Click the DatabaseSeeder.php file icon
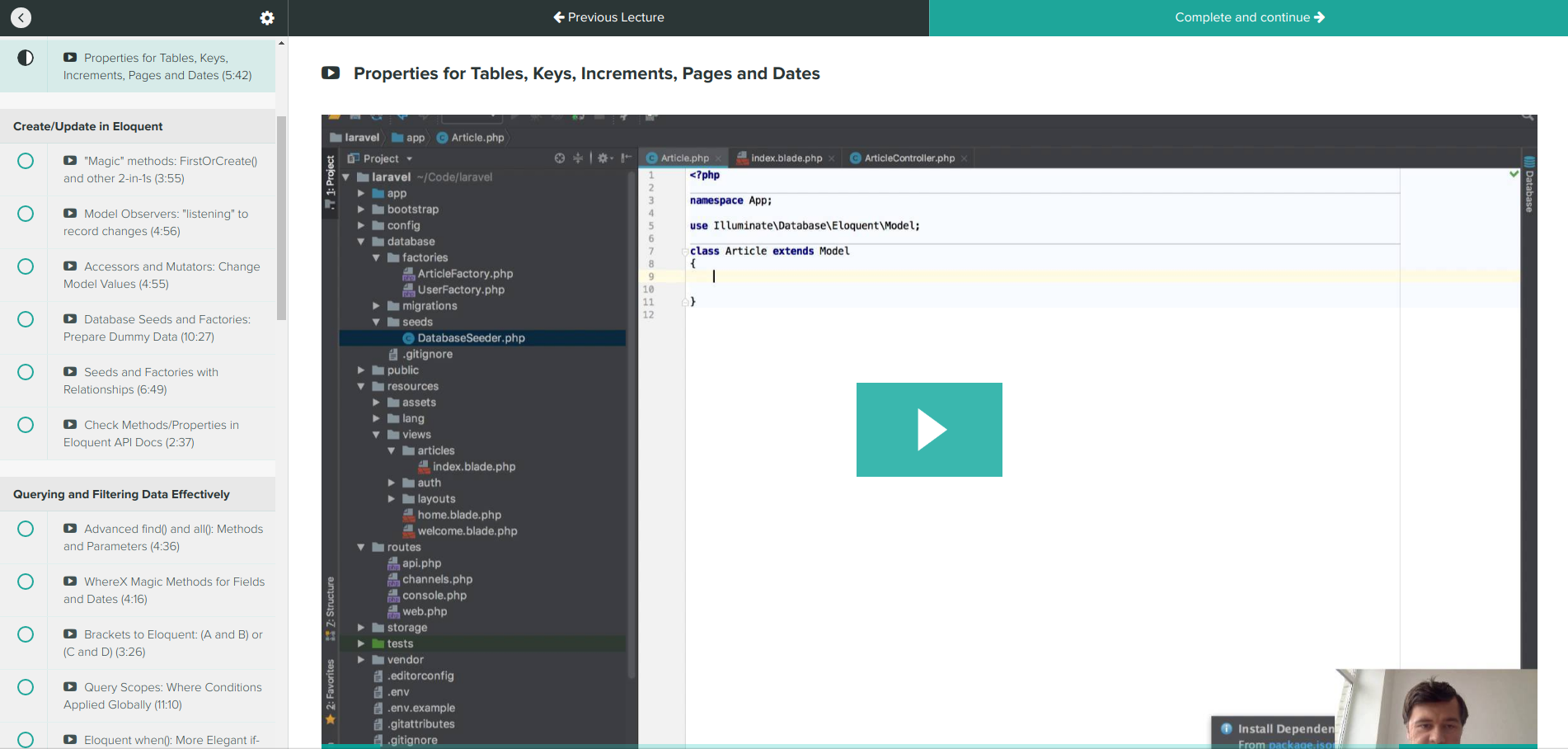The image size is (1568, 749). (408, 338)
